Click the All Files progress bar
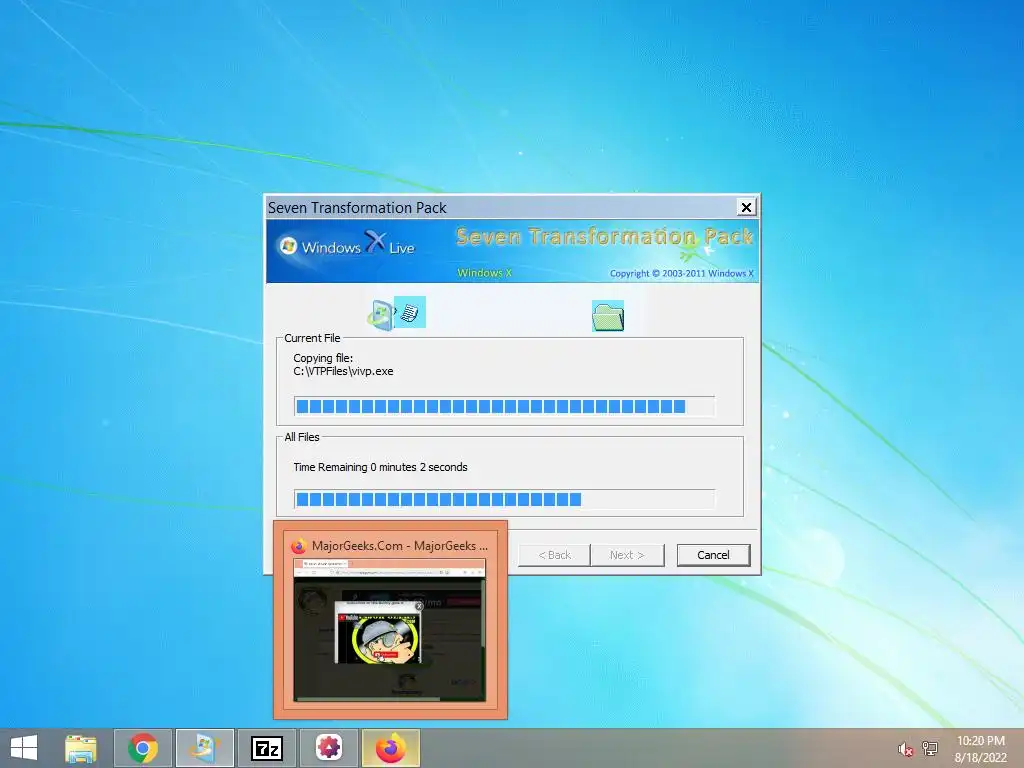 [x=504, y=500]
